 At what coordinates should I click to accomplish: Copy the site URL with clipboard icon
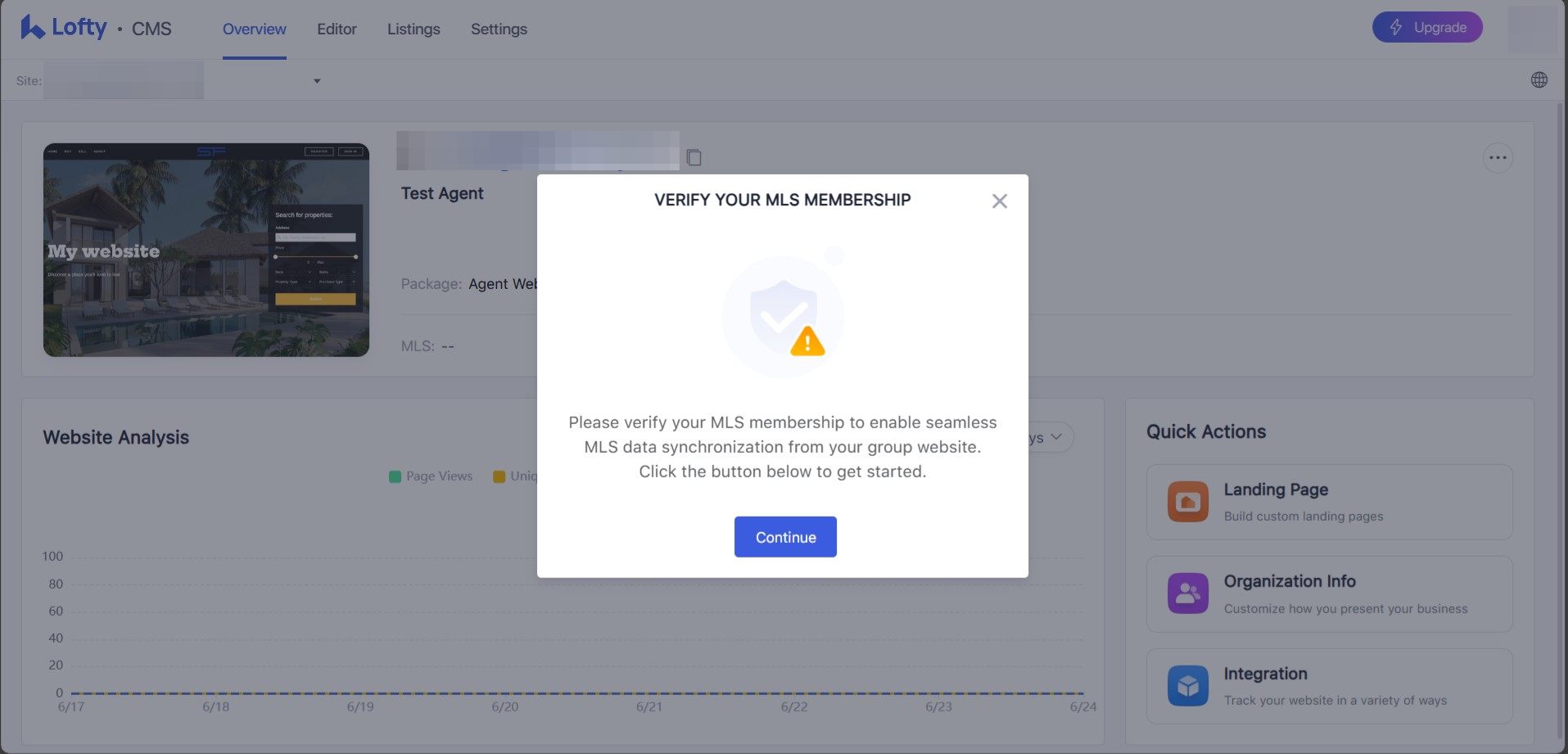coord(694,157)
